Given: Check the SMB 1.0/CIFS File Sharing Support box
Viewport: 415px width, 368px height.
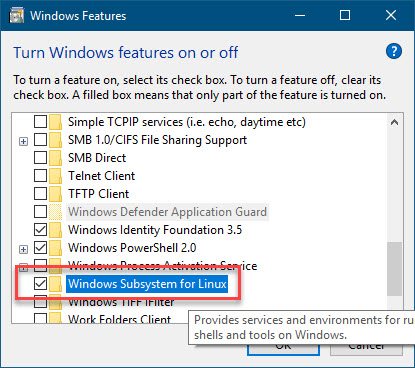Looking at the screenshot, I should [40, 140].
